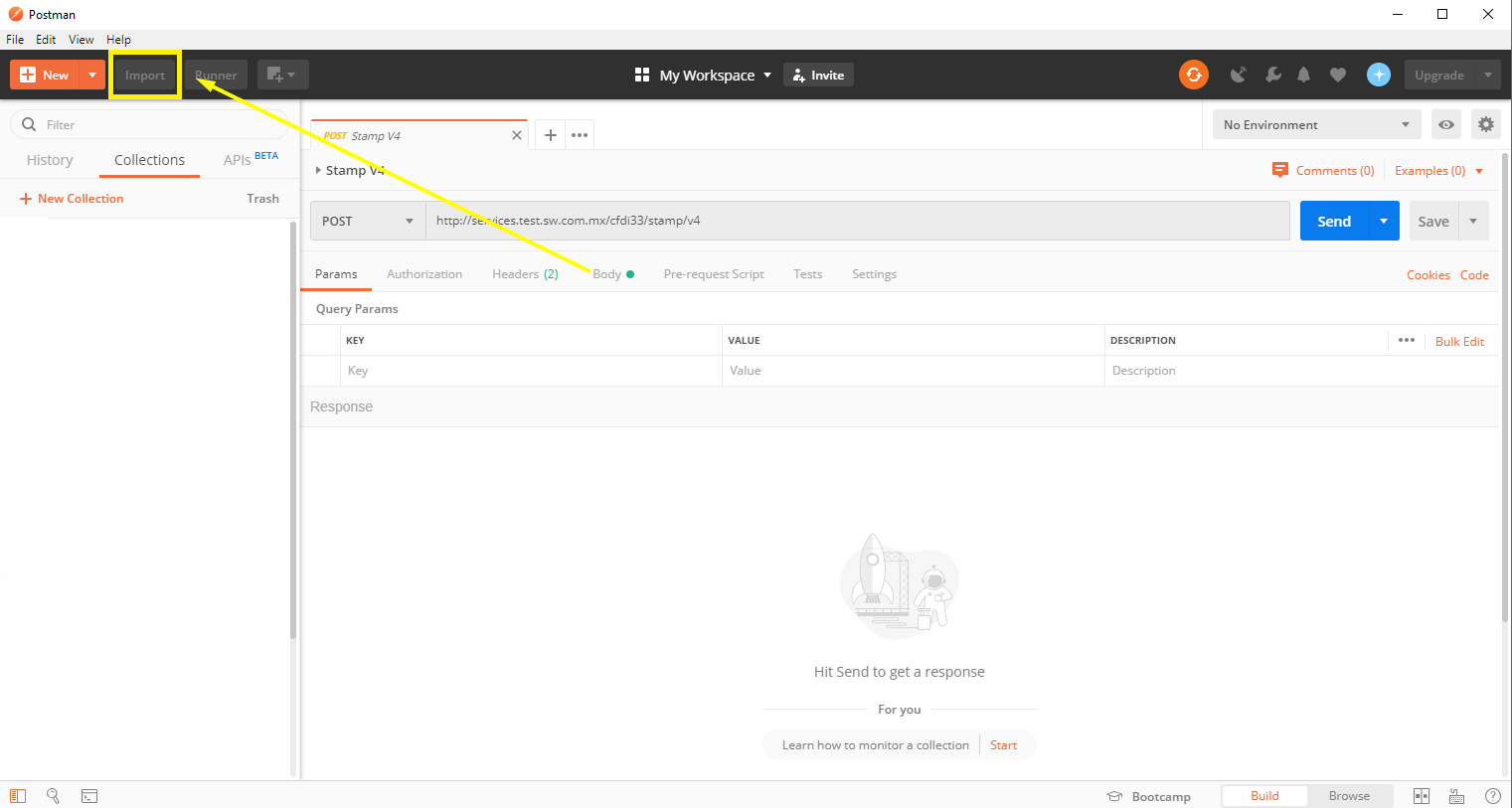The height and width of the screenshot is (808, 1512).
Task: Open the HTTP method dropdown showing POST
Action: point(367,221)
